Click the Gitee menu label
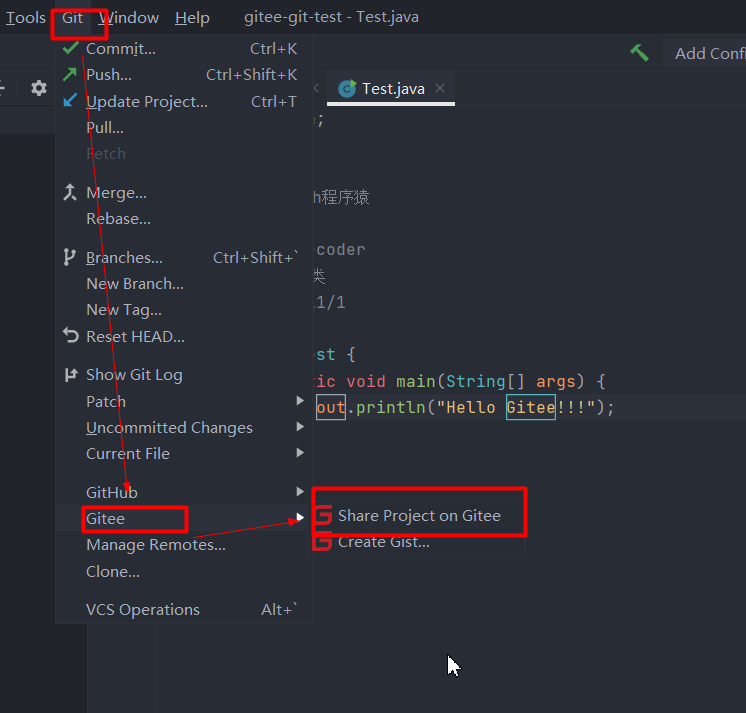The width and height of the screenshot is (746, 713). (105, 519)
